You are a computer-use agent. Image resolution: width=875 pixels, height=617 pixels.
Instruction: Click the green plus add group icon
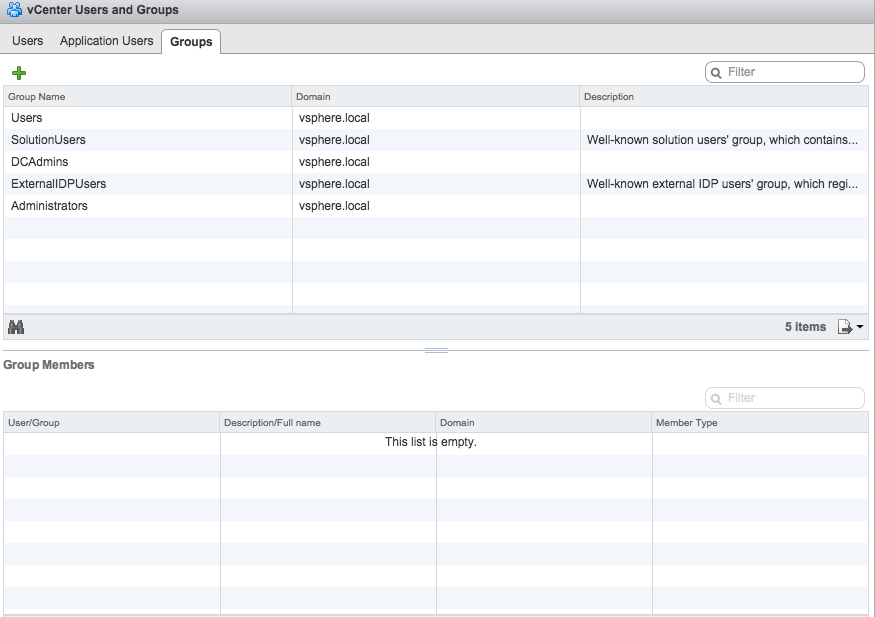19,73
